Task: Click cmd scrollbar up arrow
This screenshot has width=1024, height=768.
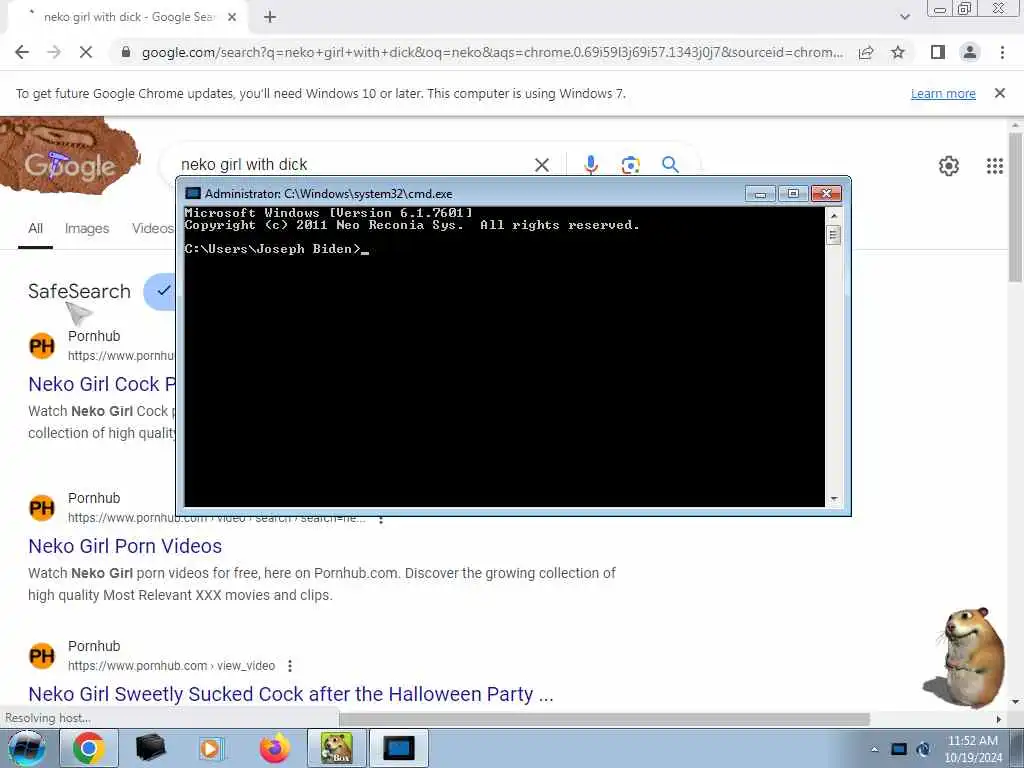Action: (x=833, y=215)
